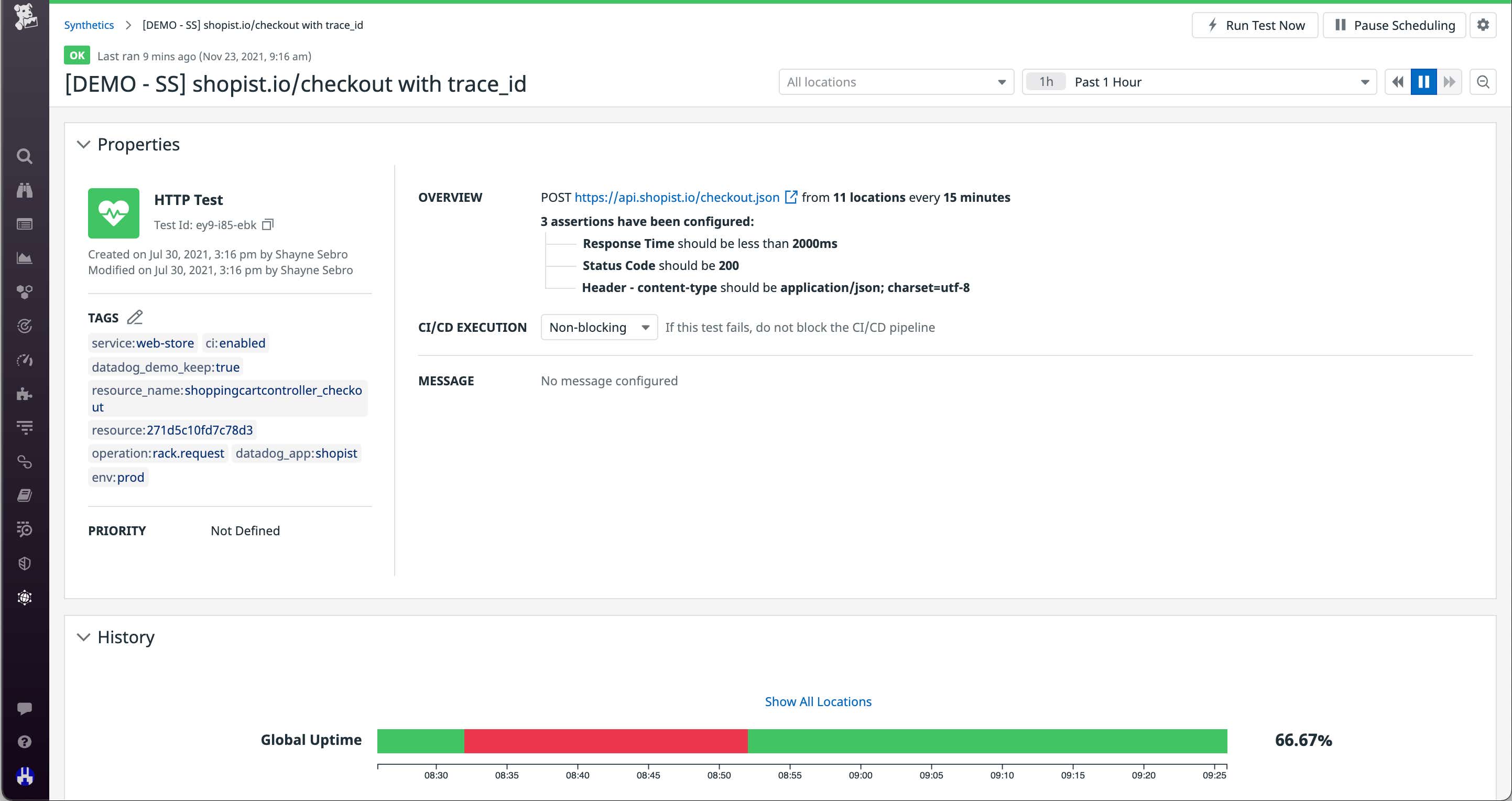Viewport: 1512px width, 801px height.
Task: Step forward in time with fast-forward button
Action: click(1449, 82)
